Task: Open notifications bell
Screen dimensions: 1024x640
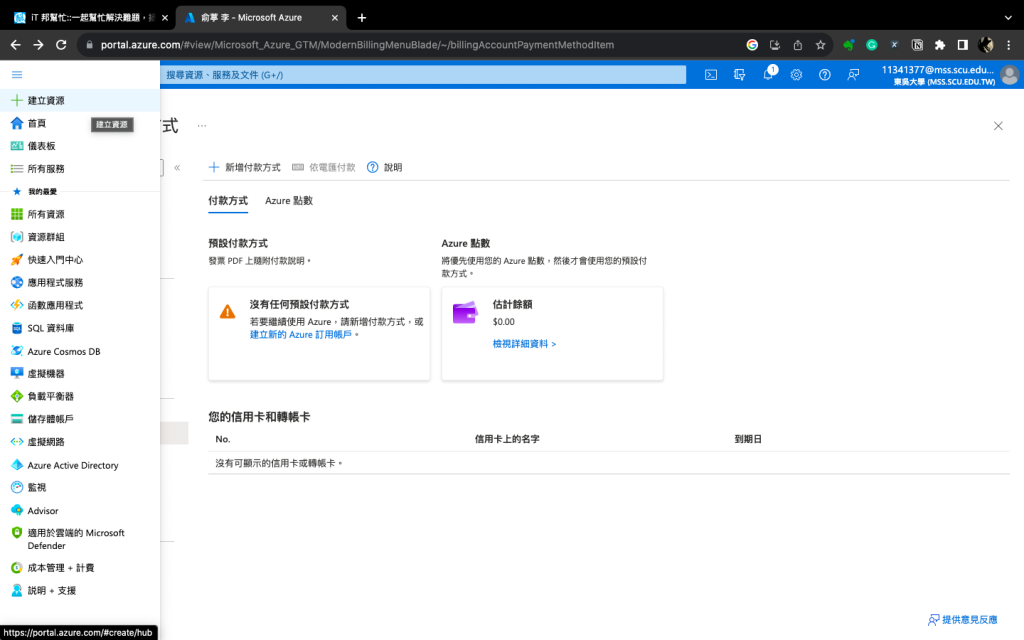Action: coord(768,74)
